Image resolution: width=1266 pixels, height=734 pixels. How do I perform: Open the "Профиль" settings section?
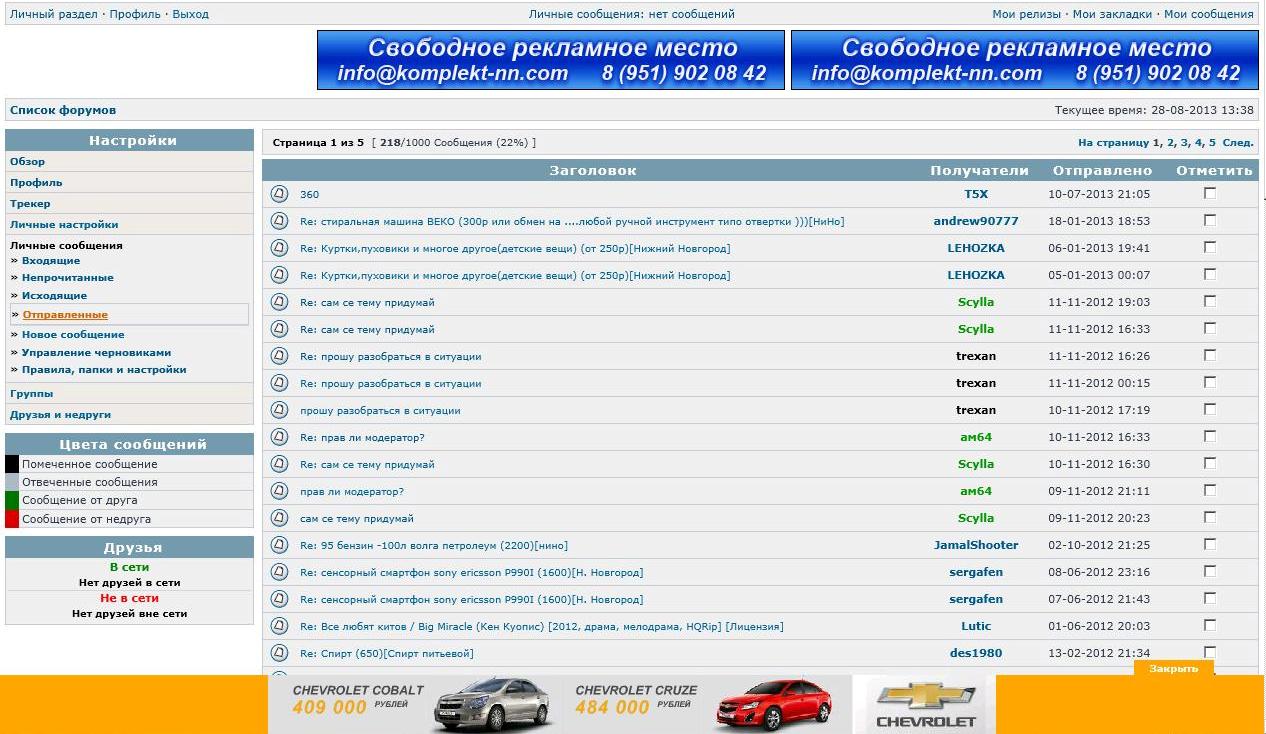[x=36, y=182]
